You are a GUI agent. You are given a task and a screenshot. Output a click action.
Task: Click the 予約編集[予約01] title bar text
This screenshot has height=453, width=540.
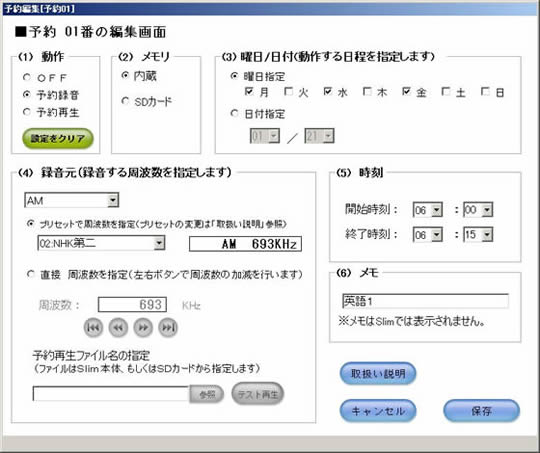39,8
